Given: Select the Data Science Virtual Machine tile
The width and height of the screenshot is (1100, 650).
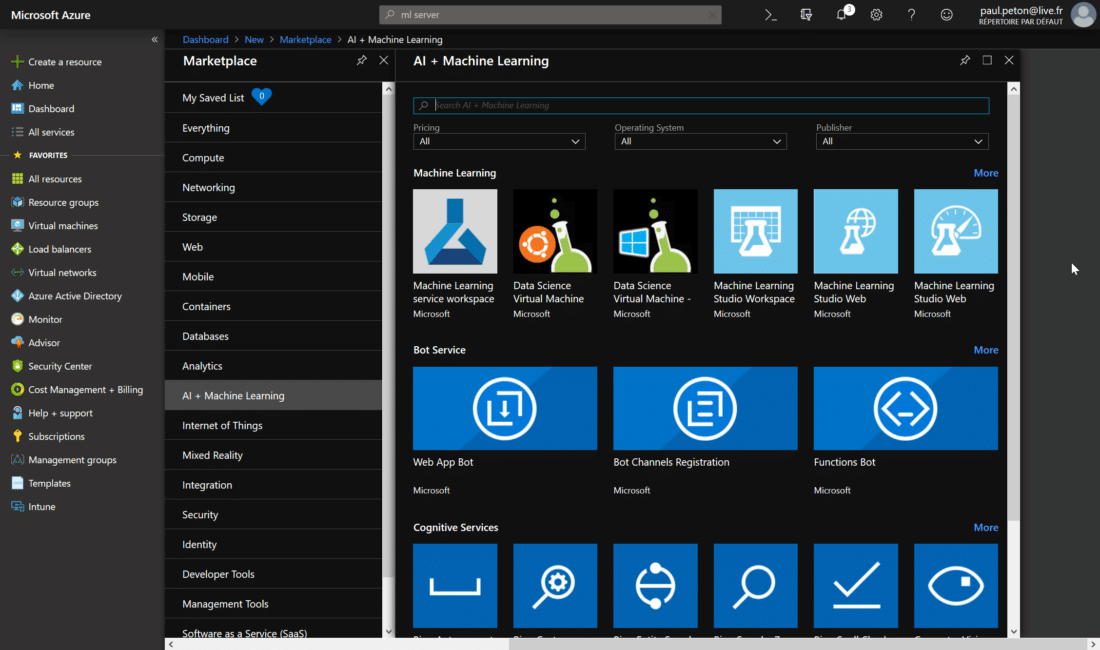Looking at the screenshot, I should tap(555, 231).
